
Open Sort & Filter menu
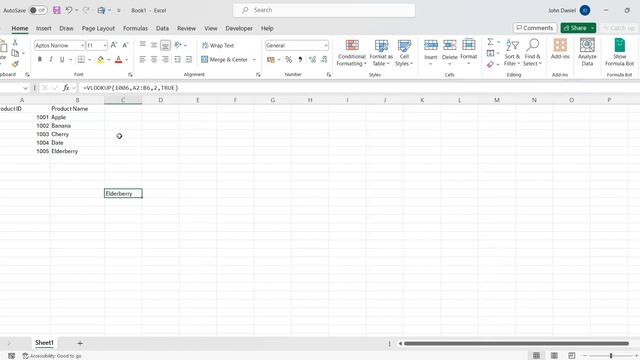(x=512, y=53)
